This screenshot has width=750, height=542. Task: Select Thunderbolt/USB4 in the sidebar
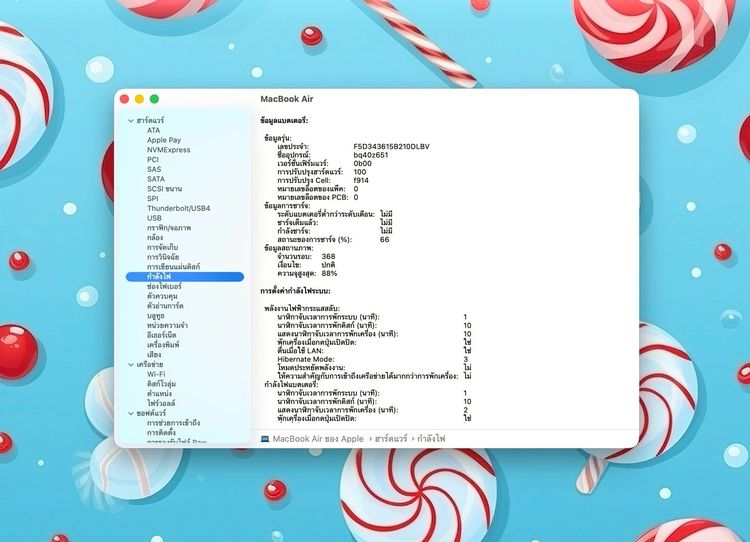[179, 208]
